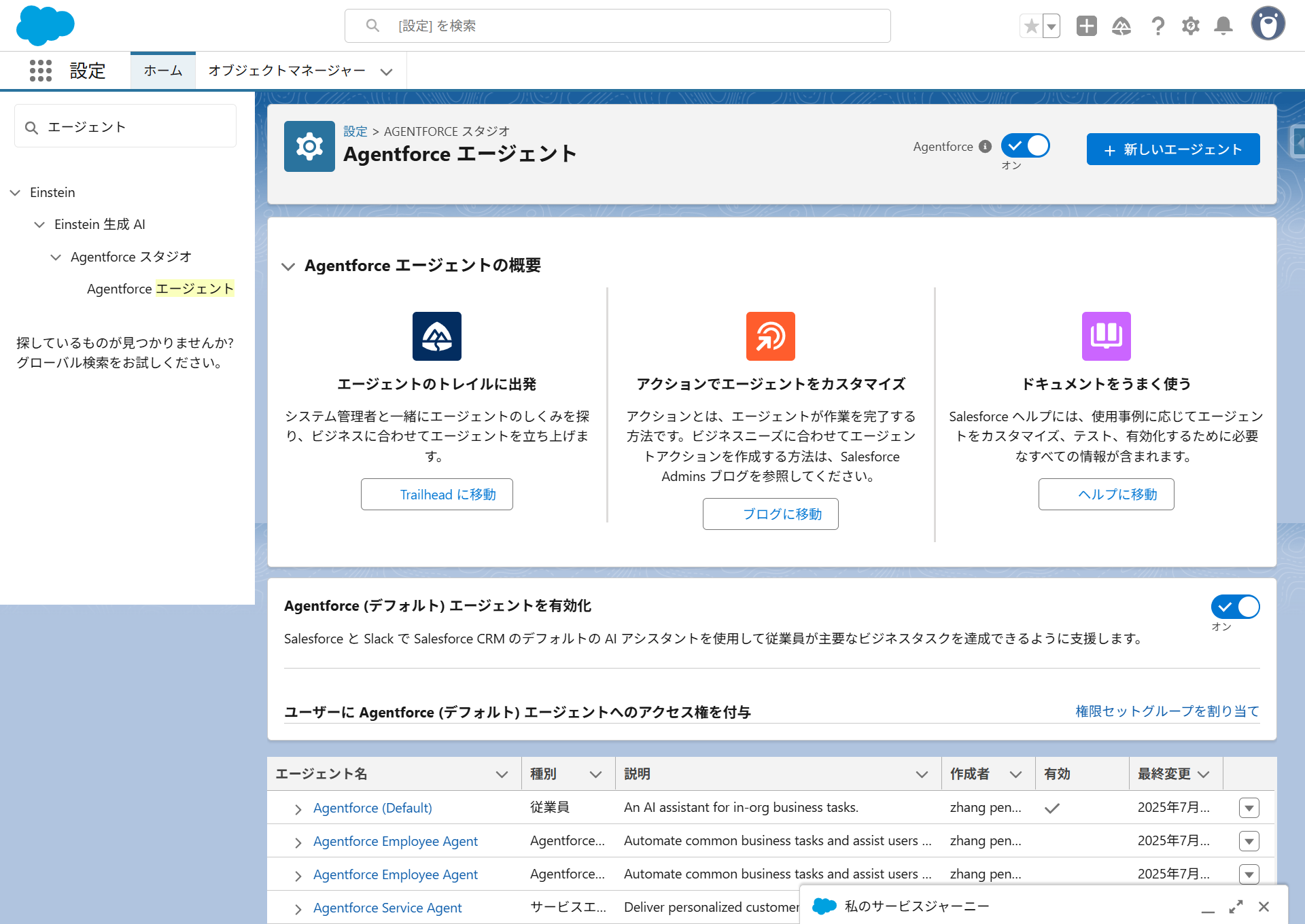The height and width of the screenshot is (924, 1305).
Task: Click the page header gear icon
Action: tap(309, 146)
